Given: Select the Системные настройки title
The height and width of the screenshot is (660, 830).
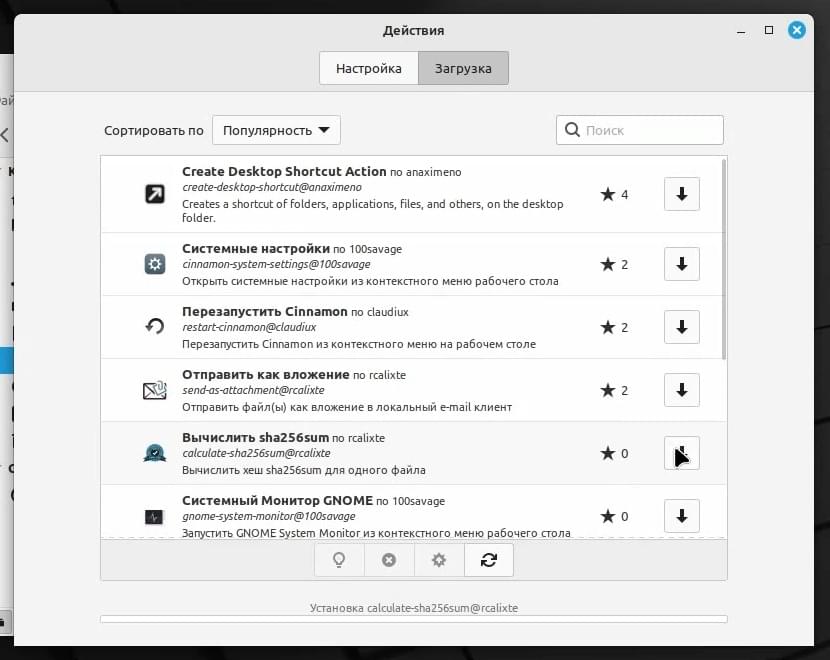Looking at the screenshot, I should coord(256,248).
